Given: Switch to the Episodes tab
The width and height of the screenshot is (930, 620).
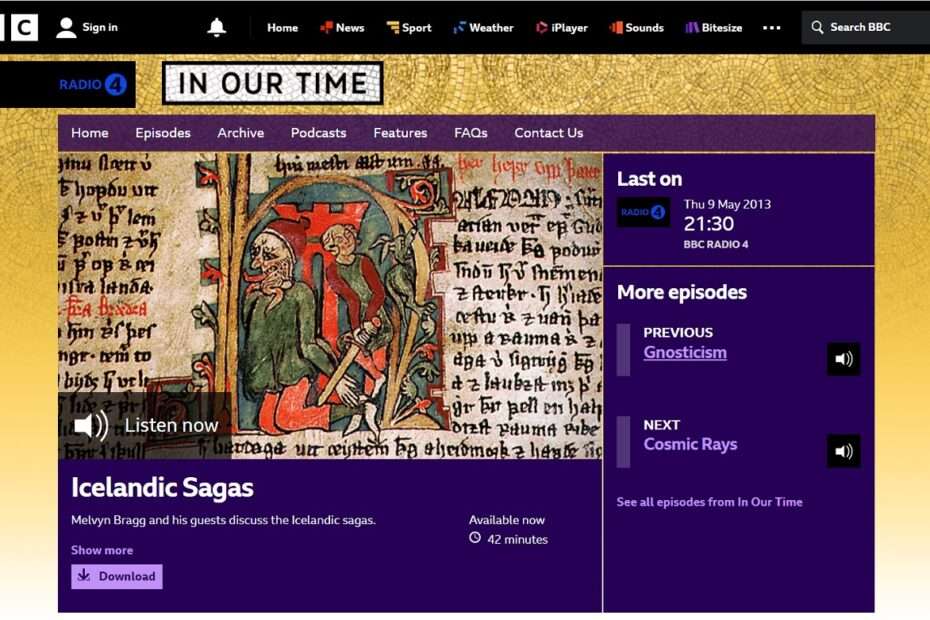Looking at the screenshot, I should pos(162,132).
